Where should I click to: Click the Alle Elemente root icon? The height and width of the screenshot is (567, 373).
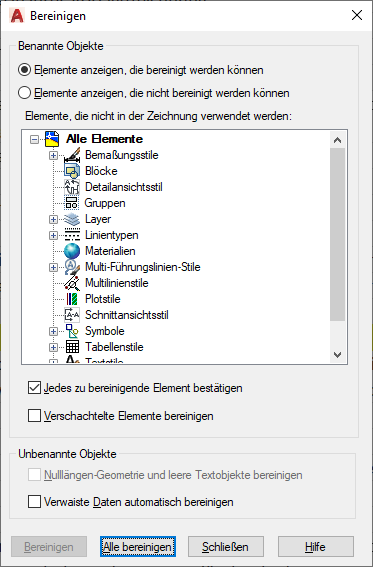click(52, 139)
